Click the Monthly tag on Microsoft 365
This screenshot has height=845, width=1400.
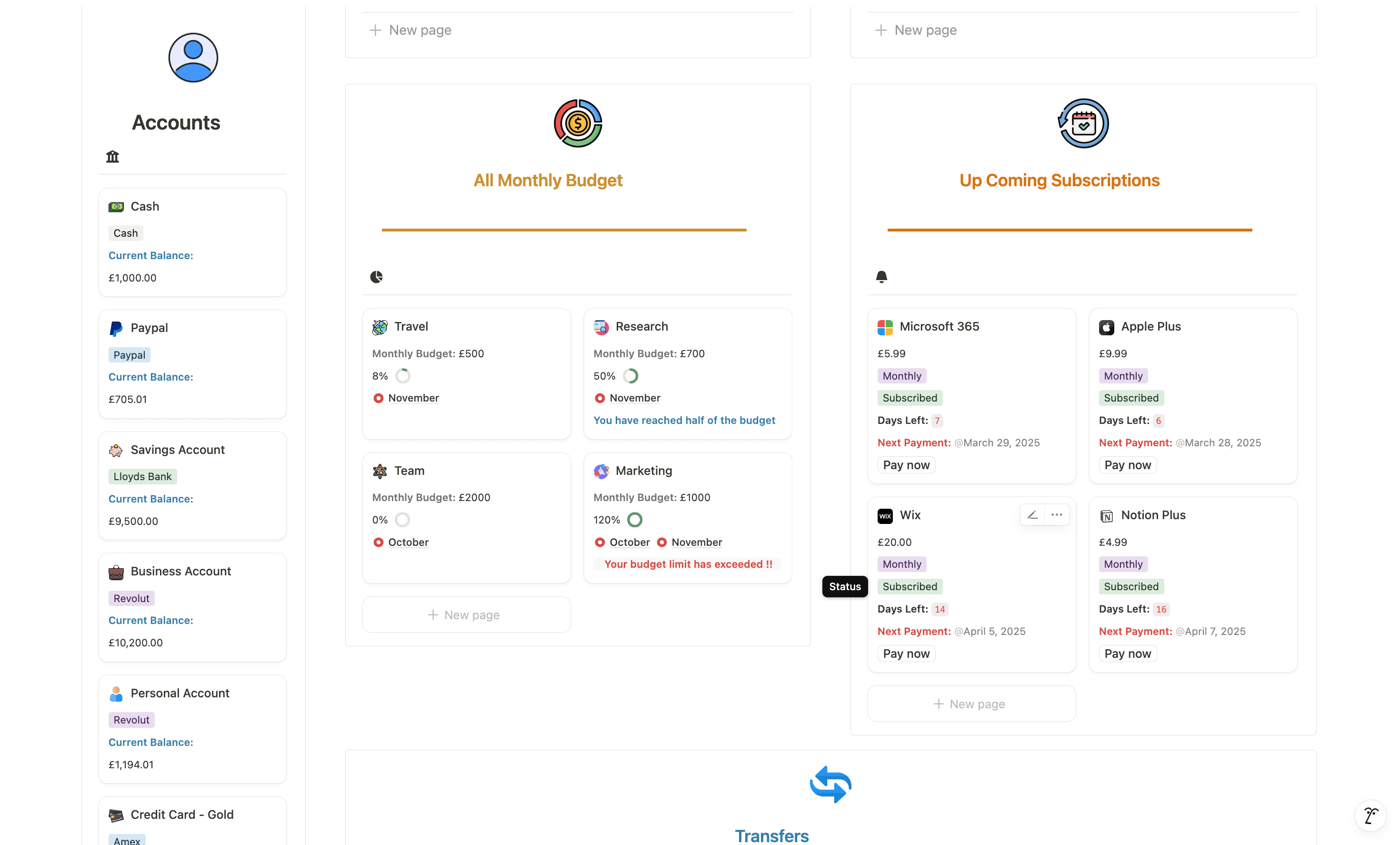(902, 376)
